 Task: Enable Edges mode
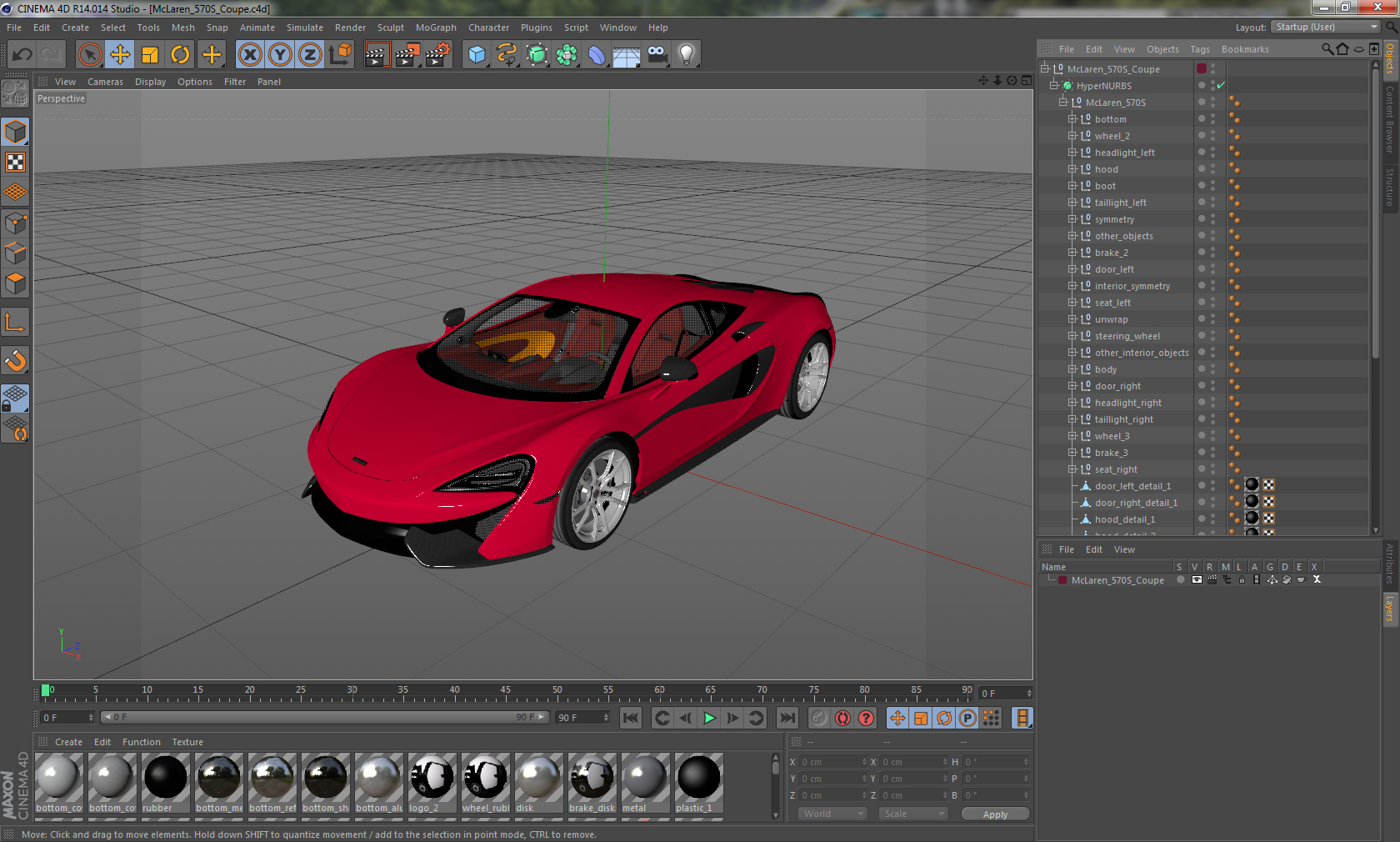[16, 253]
